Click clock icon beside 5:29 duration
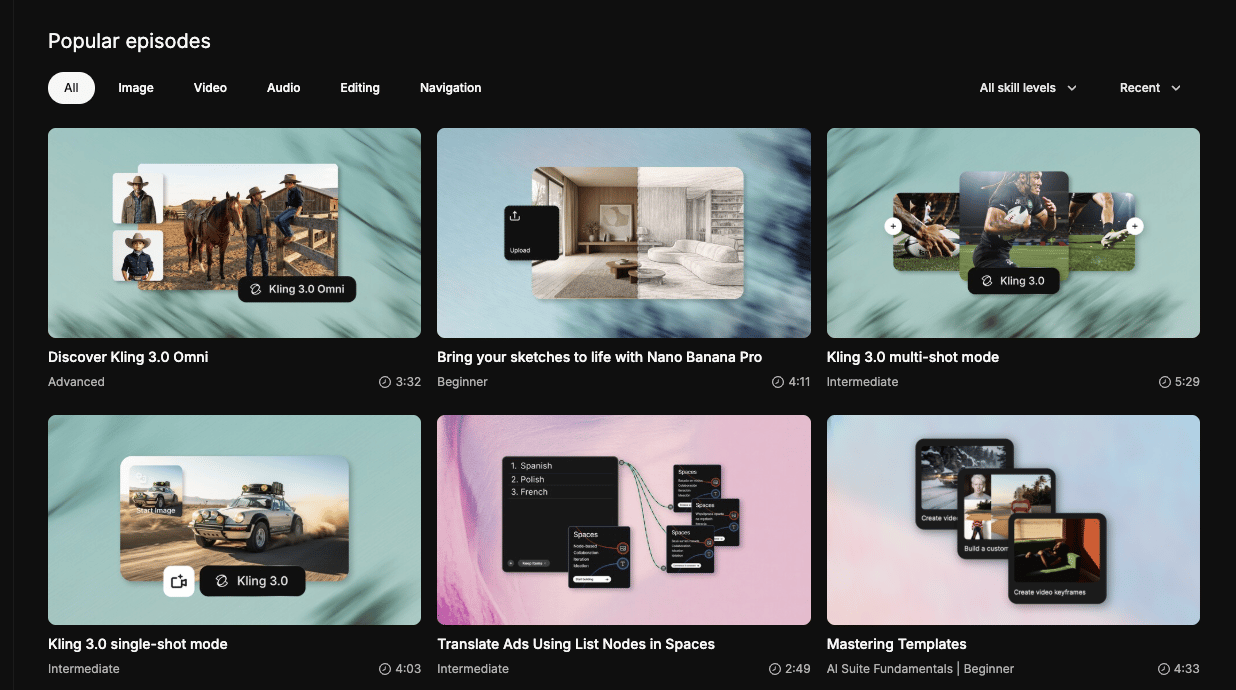The width and height of the screenshot is (1236, 690). tap(1164, 382)
